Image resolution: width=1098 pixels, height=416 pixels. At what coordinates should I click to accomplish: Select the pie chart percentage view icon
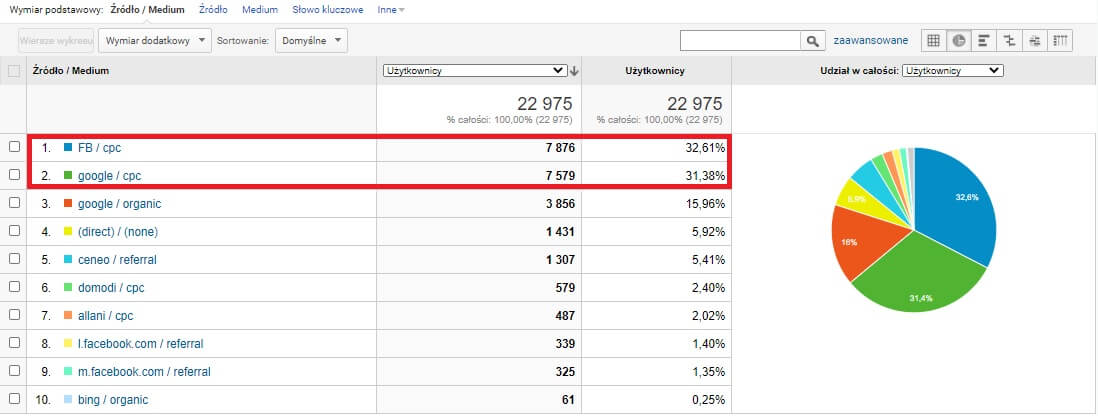coord(959,41)
